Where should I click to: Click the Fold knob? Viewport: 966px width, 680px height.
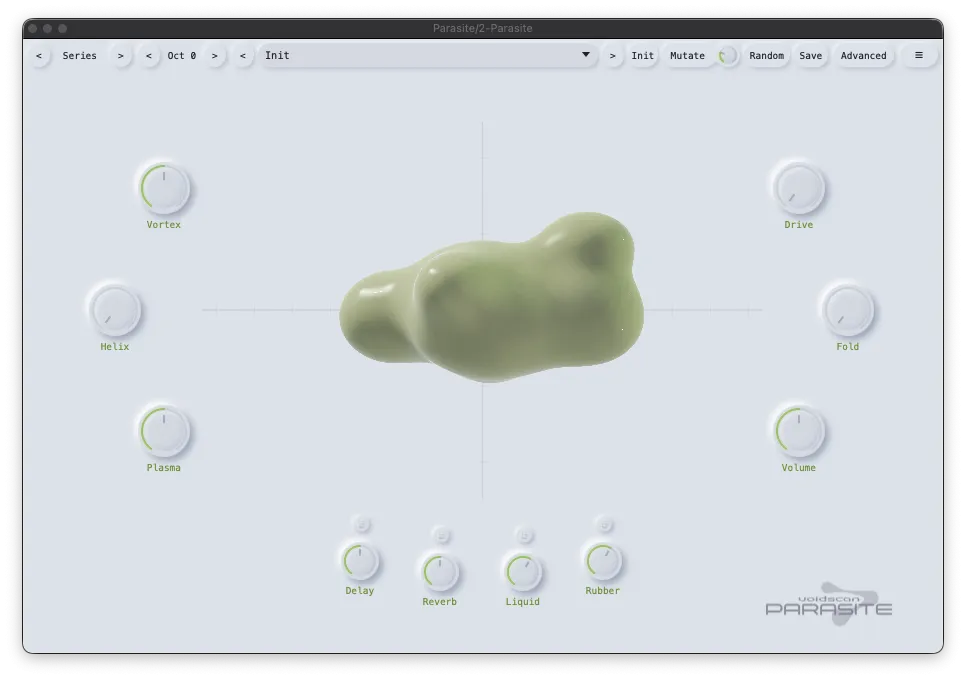click(848, 310)
